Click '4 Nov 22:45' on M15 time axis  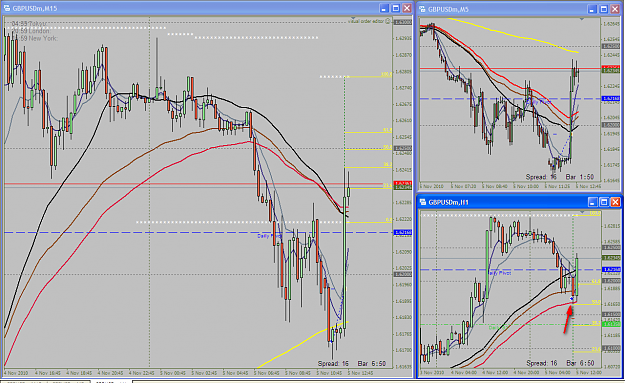[142, 373]
